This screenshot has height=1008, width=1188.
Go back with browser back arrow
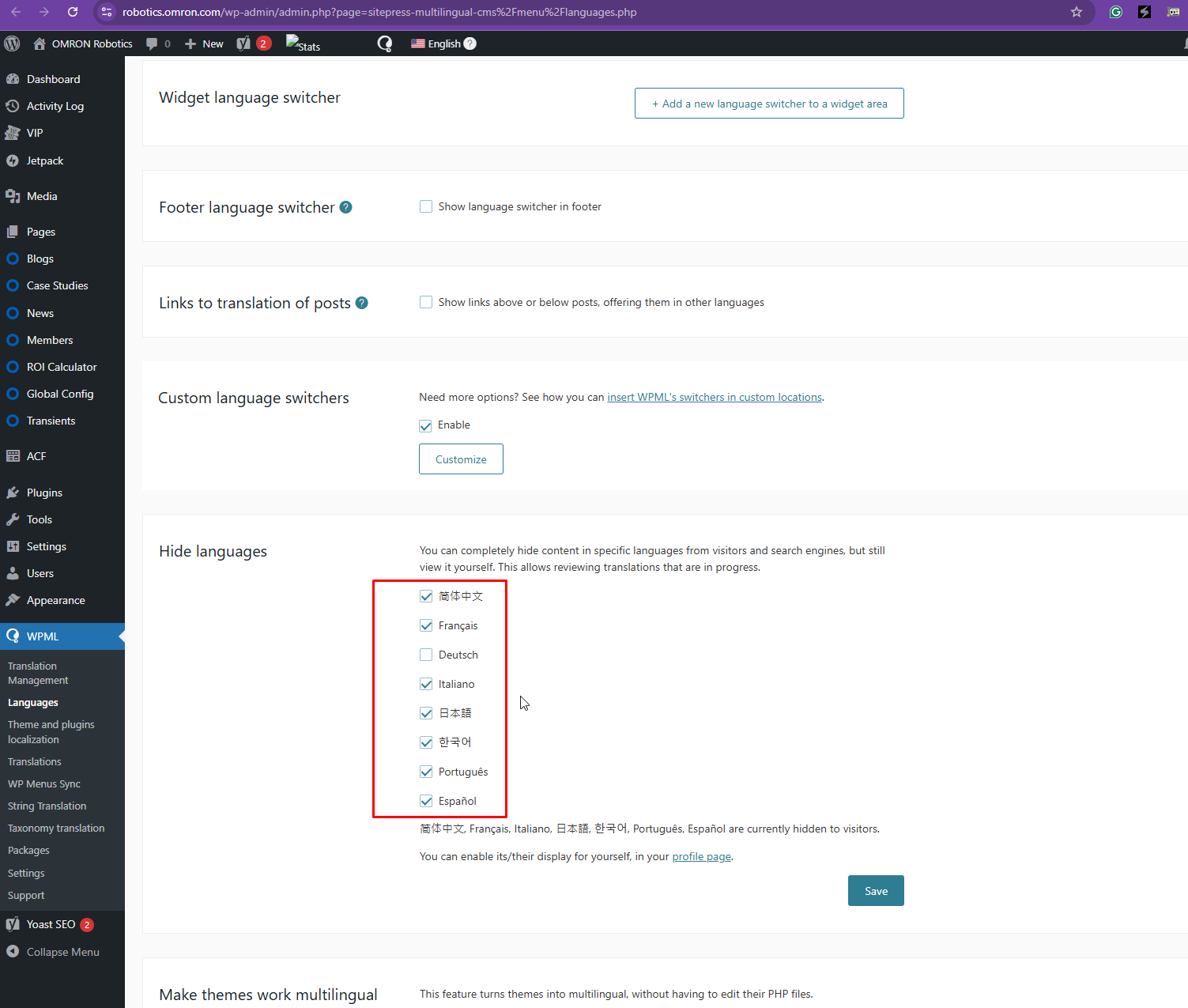(x=16, y=12)
